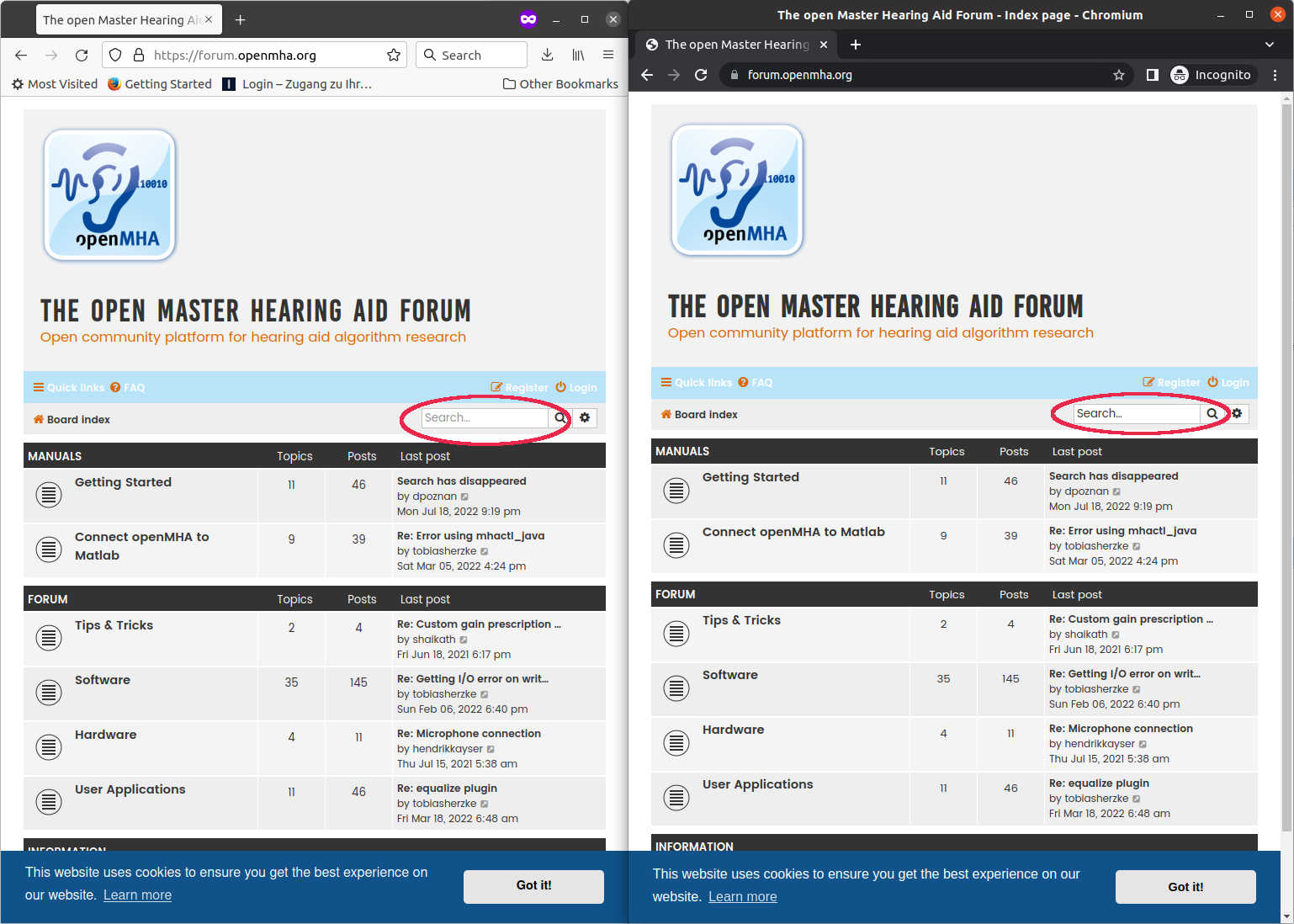Click Firefox shield tracking protection icon

pos(116,55)
